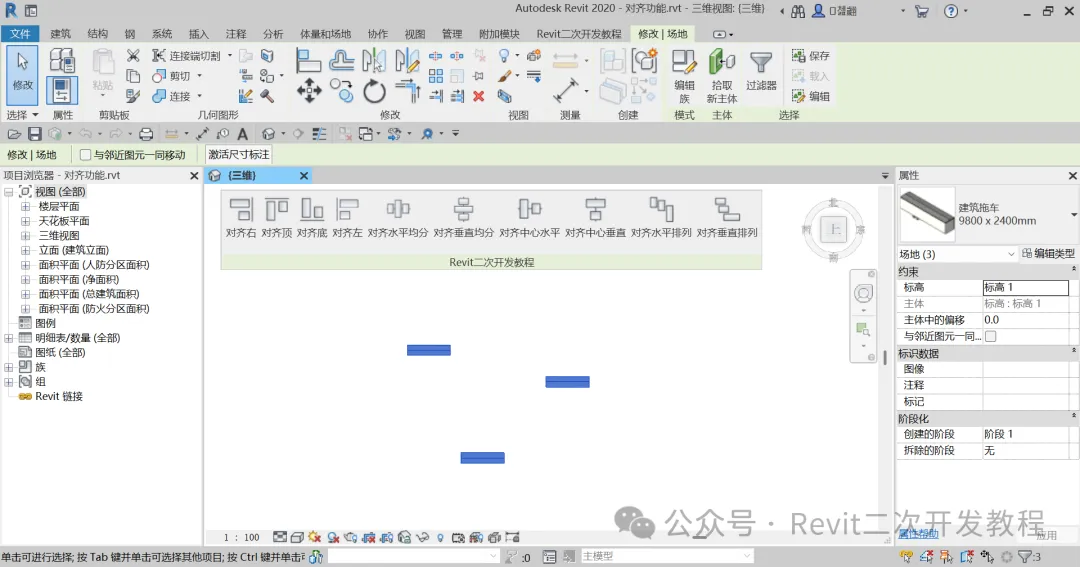
Task: Click the Rotate tool icon
Action: point(374,91)
